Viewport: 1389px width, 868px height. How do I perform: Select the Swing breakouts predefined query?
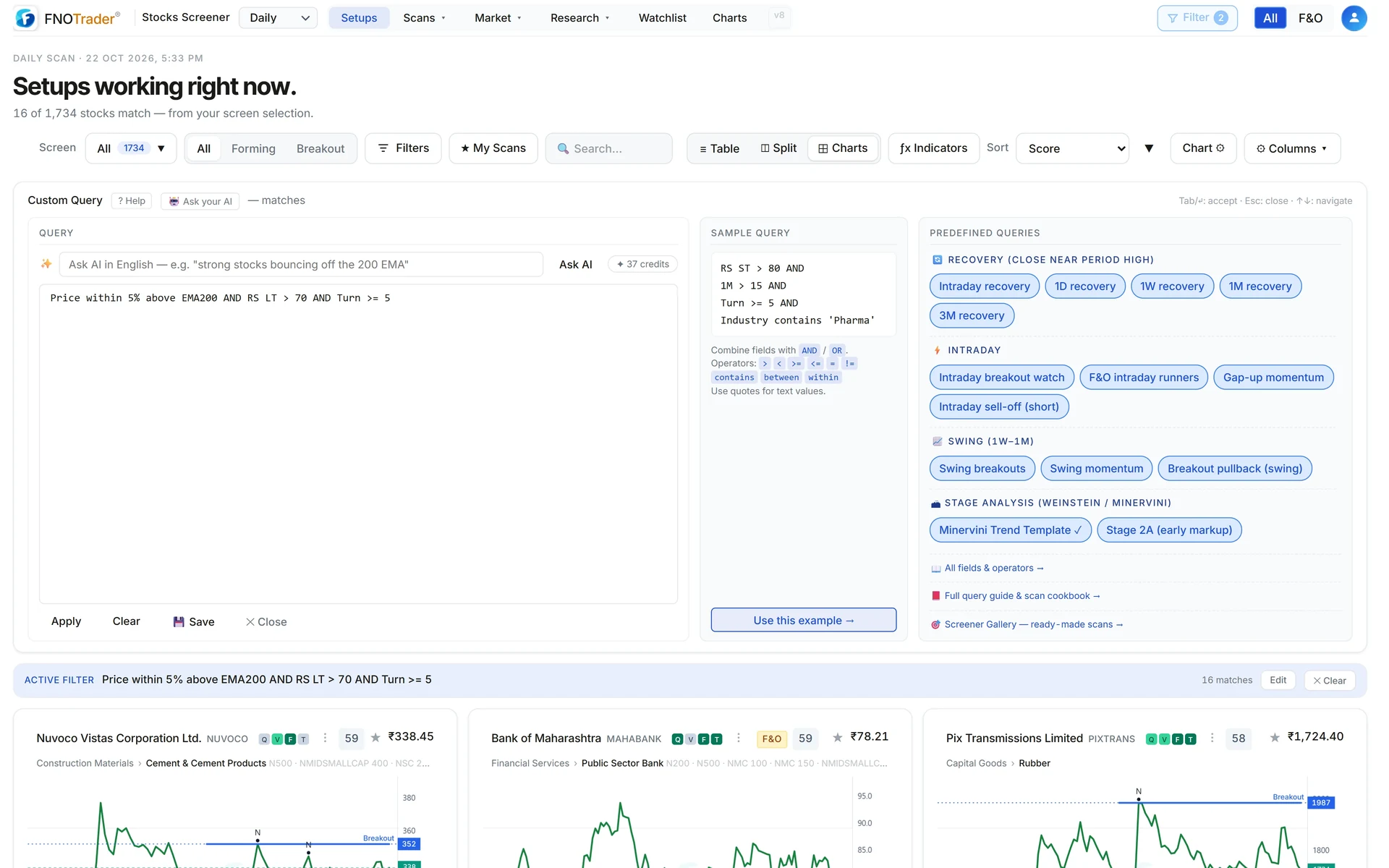(982, 469)
